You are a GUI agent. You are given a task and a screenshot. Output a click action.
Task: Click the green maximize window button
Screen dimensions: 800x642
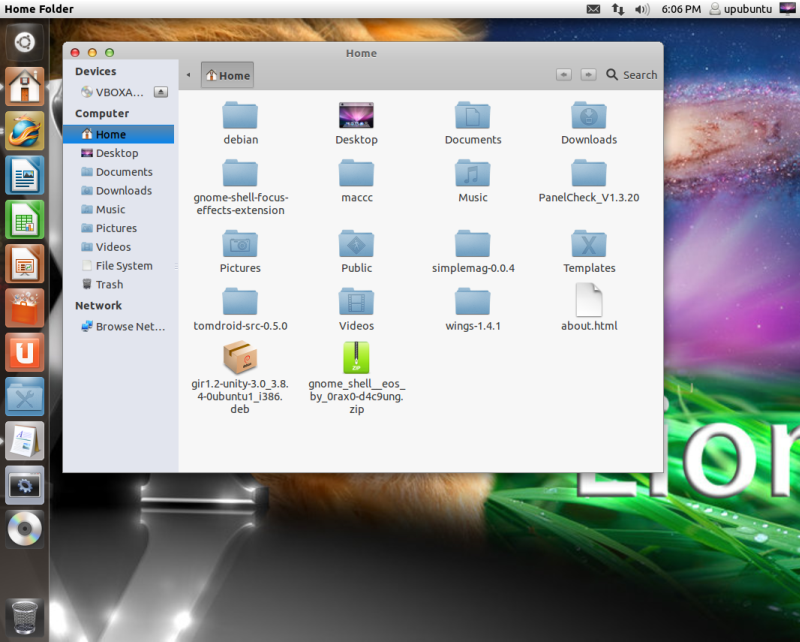tap(109, 53)
